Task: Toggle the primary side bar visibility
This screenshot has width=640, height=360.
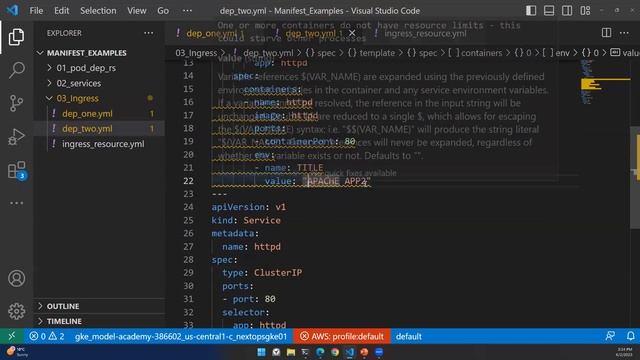Action: 531,11
